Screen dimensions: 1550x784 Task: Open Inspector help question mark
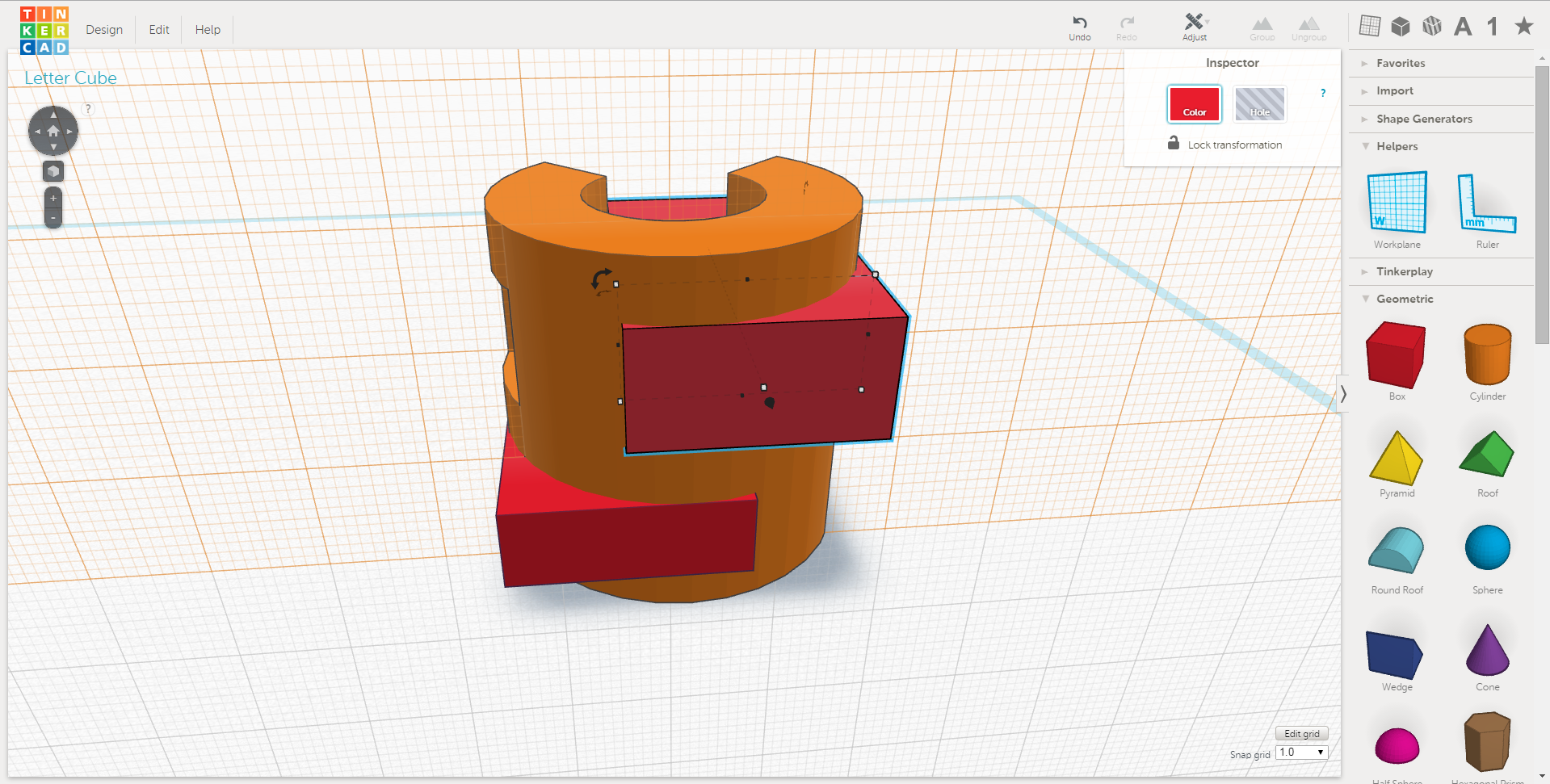click(x=1323, y=93)
